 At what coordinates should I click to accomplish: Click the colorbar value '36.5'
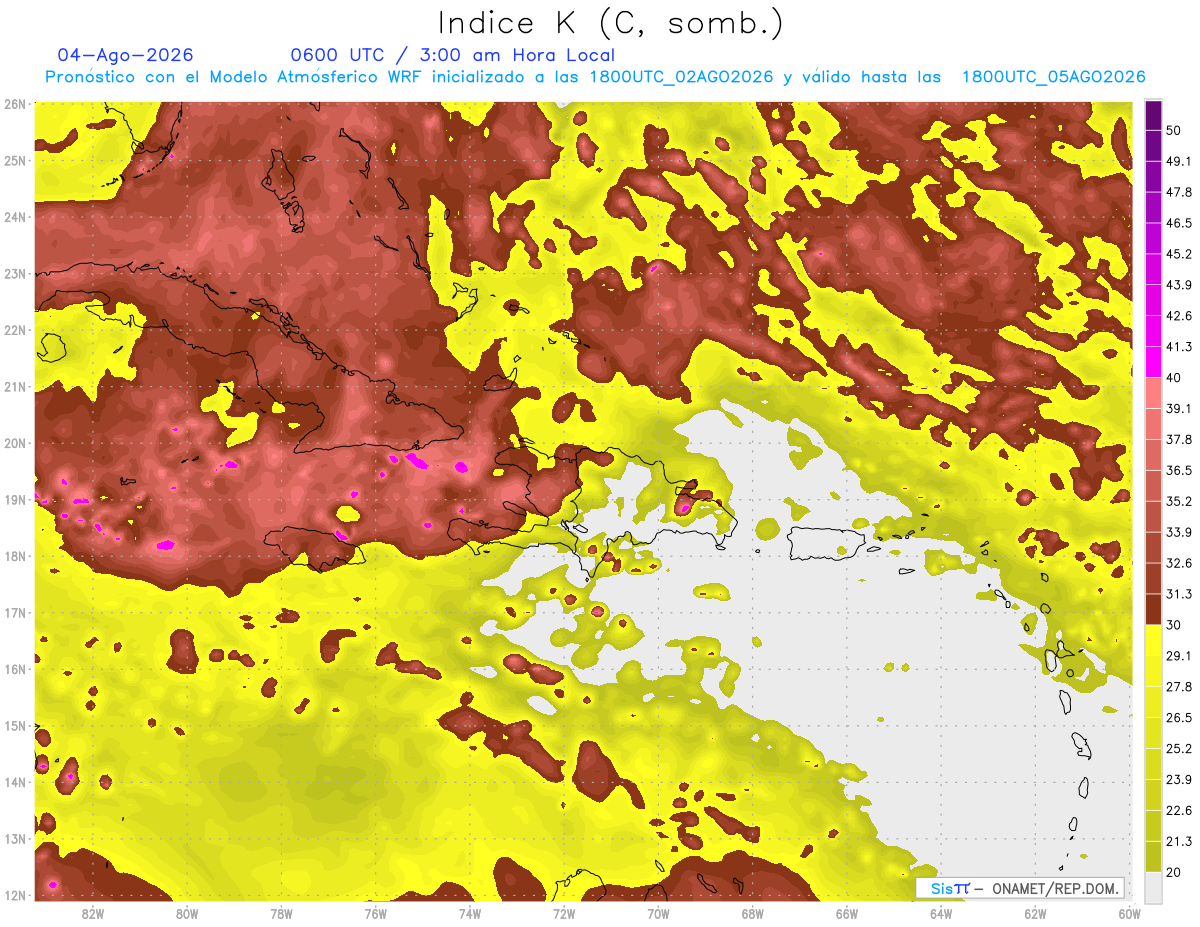[x=1179, y=470]
